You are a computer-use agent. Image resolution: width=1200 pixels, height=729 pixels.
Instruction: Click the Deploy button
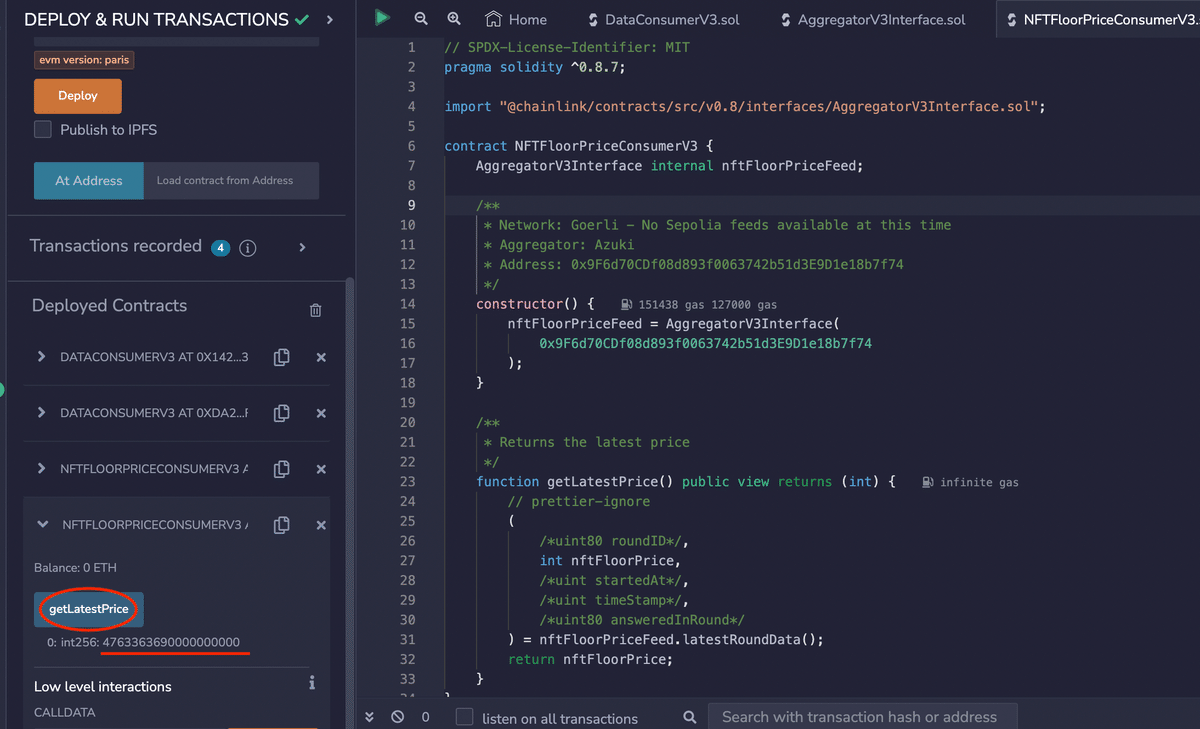pyautogui.click(x=78, y=96)
